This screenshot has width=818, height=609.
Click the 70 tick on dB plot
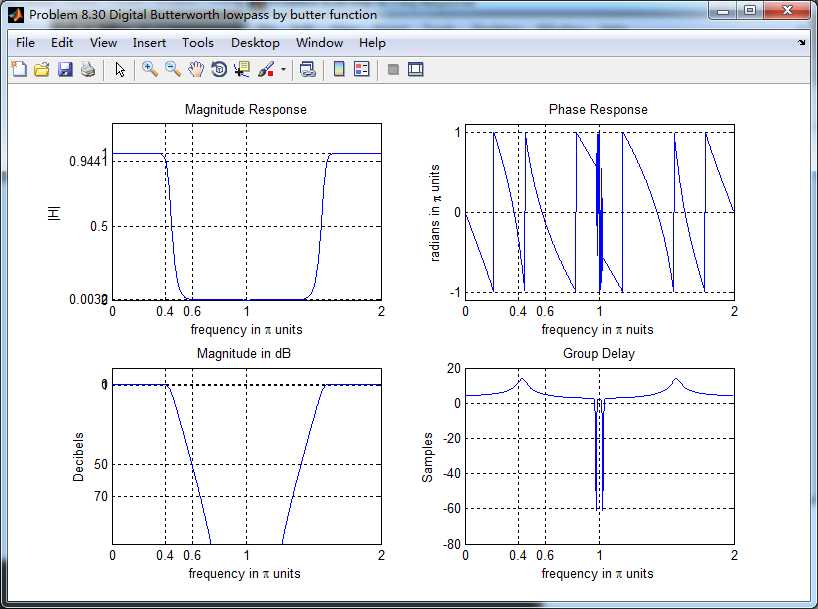click(101, 496)
